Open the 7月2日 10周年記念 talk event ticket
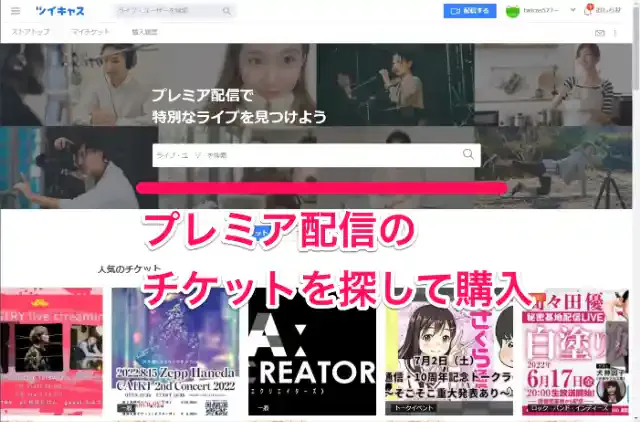The image size is (640, 422). [x=449, y=352]
